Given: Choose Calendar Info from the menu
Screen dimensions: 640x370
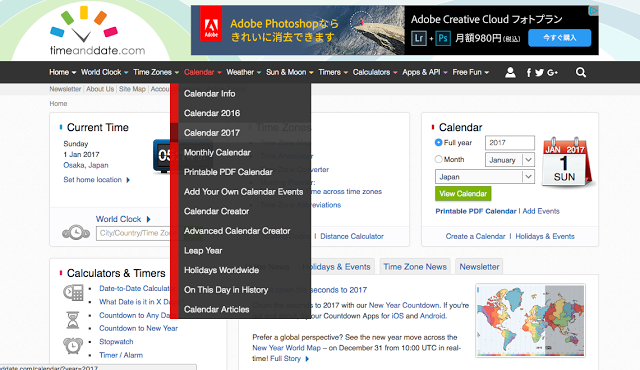Looking at the screenshot, I should click(x=241, y=93).
